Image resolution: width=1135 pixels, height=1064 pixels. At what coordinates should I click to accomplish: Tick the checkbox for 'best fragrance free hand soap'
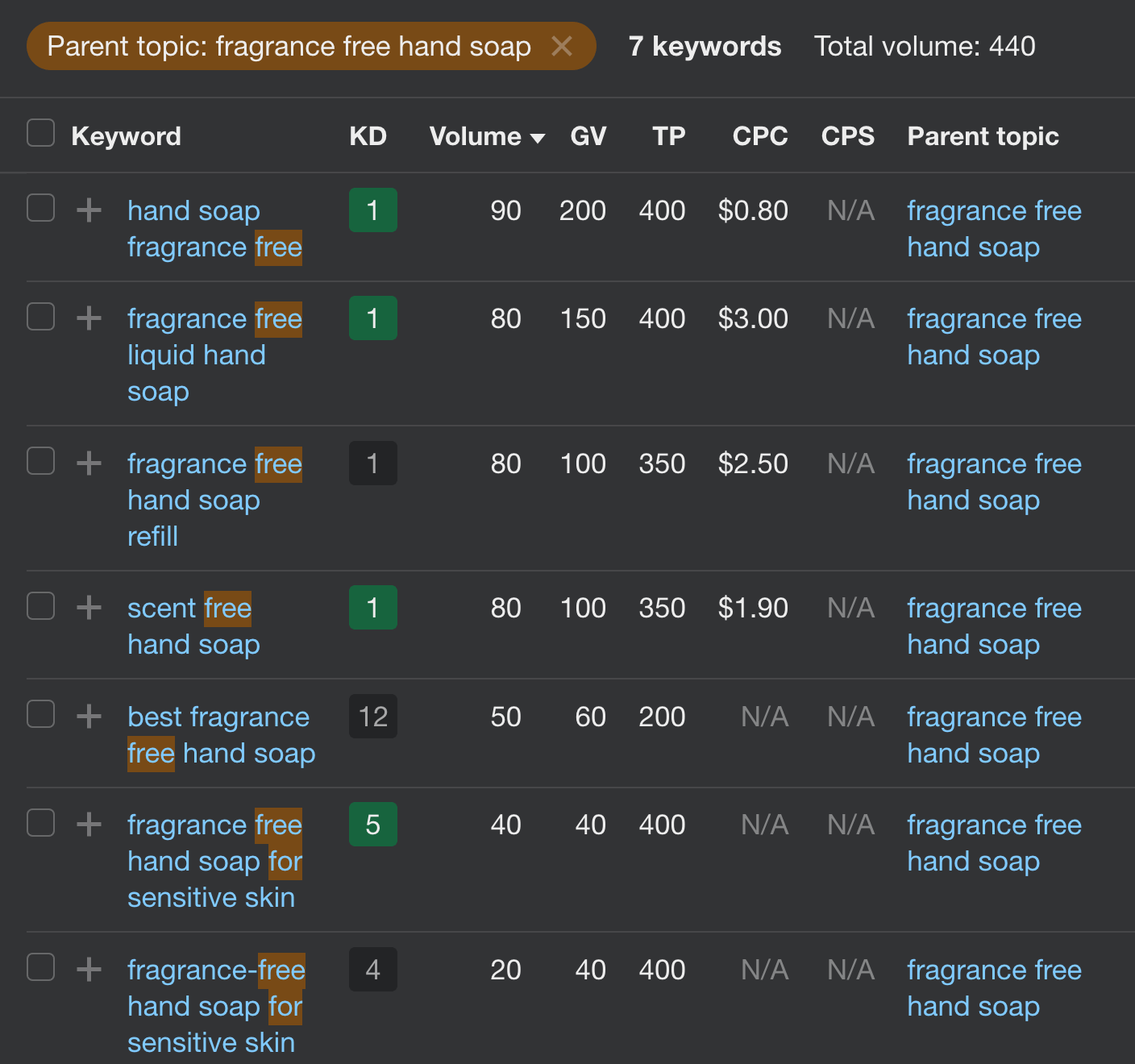(x=40, y=714)
